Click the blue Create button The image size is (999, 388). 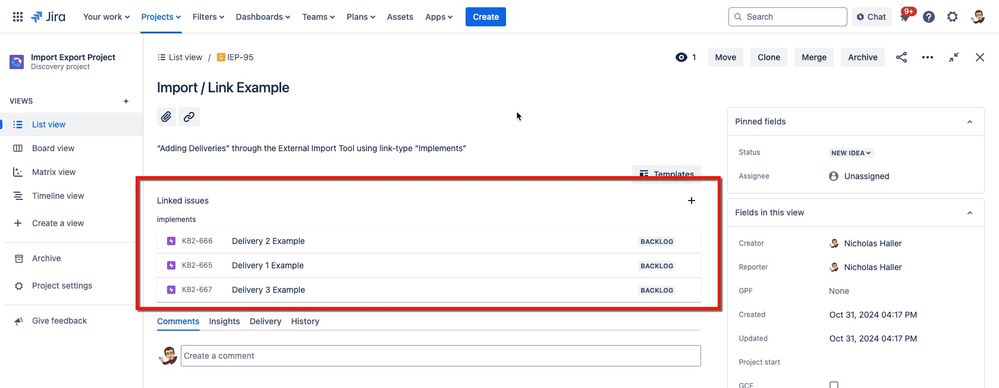pos(485,17)
